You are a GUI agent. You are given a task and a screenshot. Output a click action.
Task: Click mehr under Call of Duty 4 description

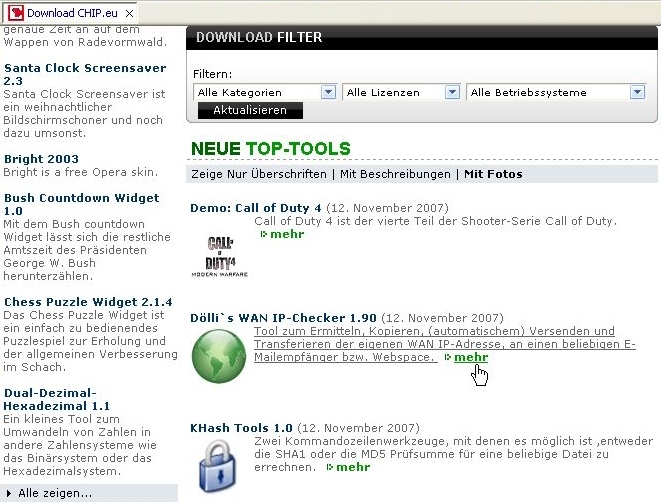click(287, 234)
